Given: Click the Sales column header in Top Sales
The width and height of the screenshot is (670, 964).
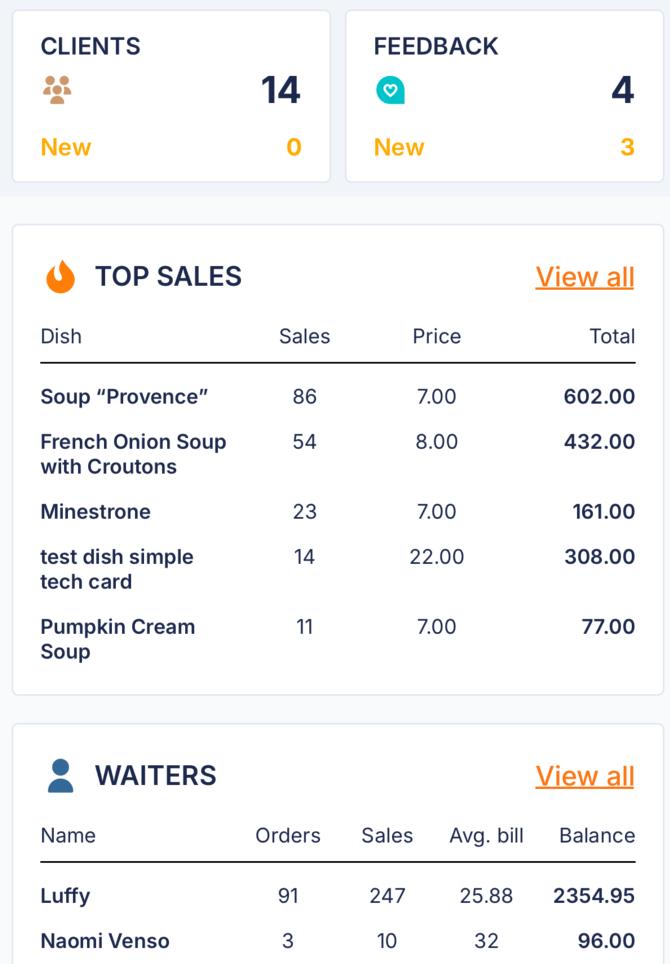Looking at the screenshot, I should 304,337.
